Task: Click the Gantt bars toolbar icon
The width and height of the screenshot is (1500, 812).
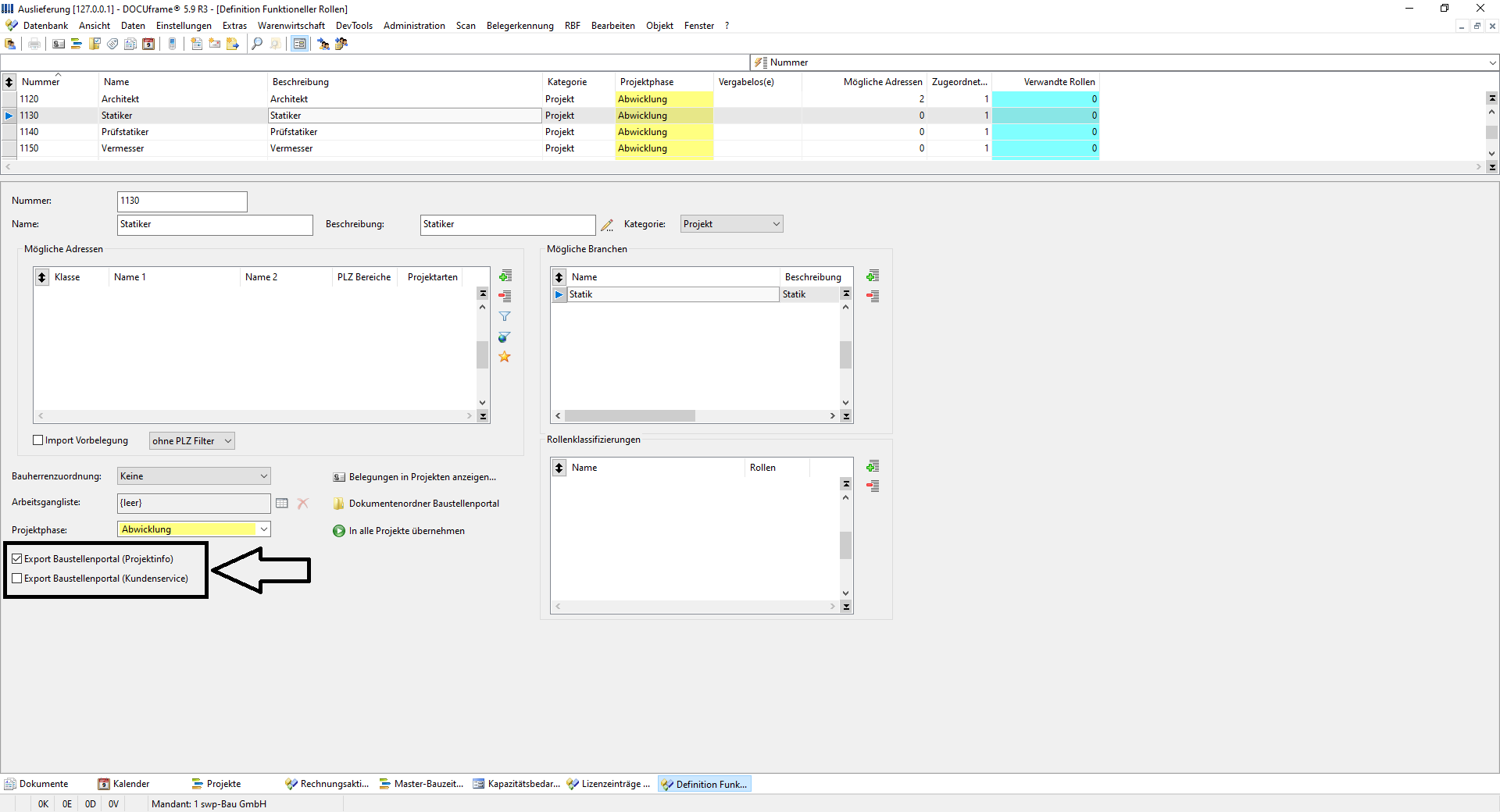Action: pos(77,44)
